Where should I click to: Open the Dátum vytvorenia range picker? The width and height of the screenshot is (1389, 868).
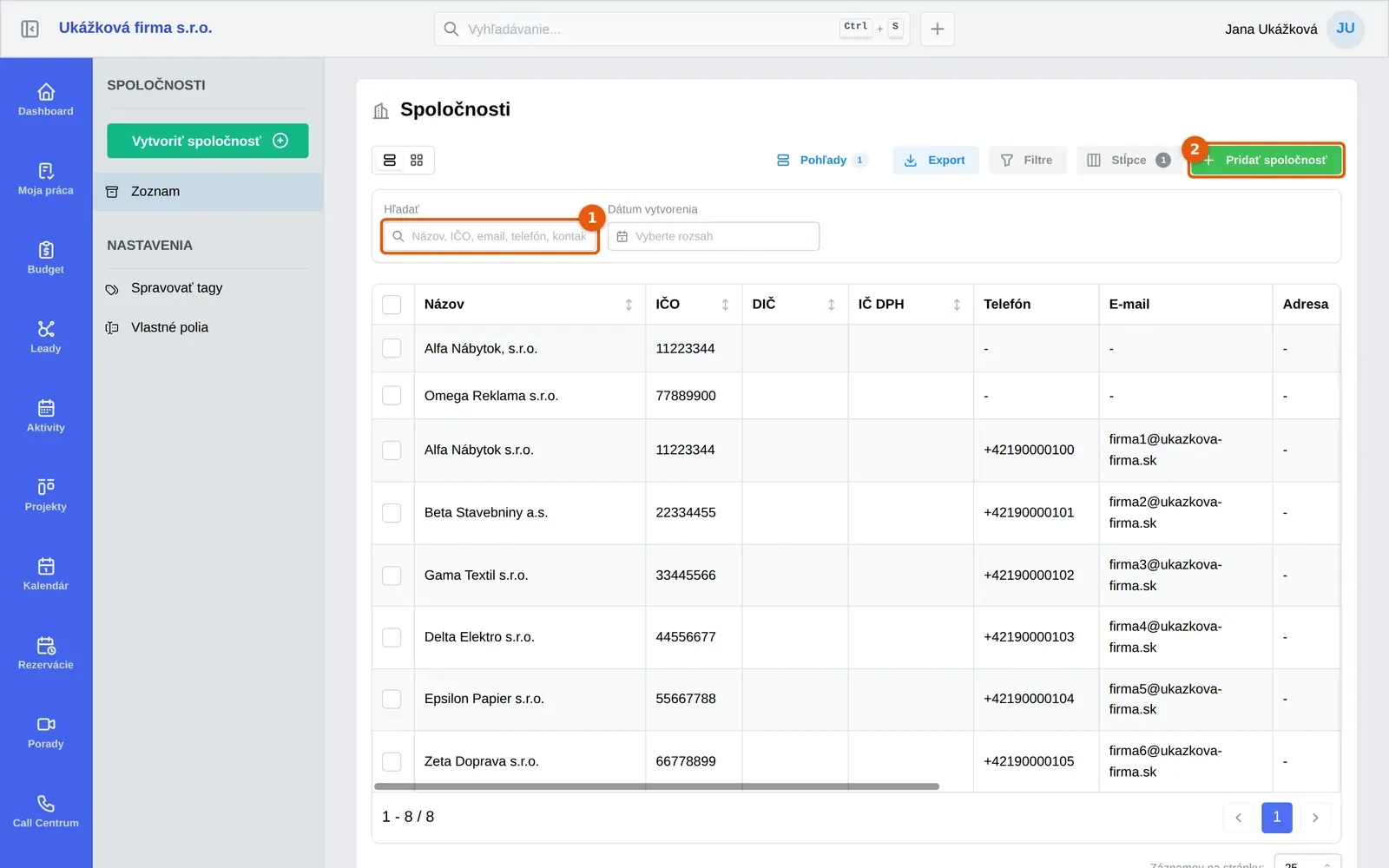[x=714, y=236]
